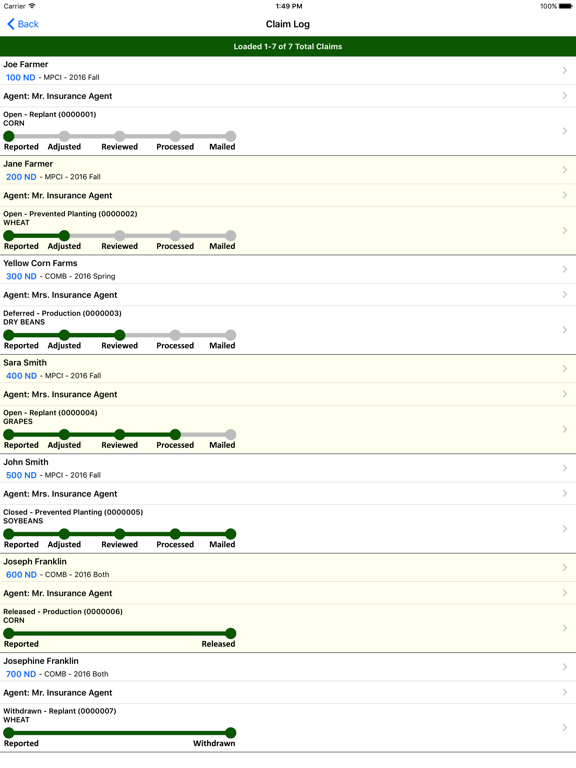
Task: Open Withdrawn Replant 0000007 claim chevron
Action: click(565, 727)
